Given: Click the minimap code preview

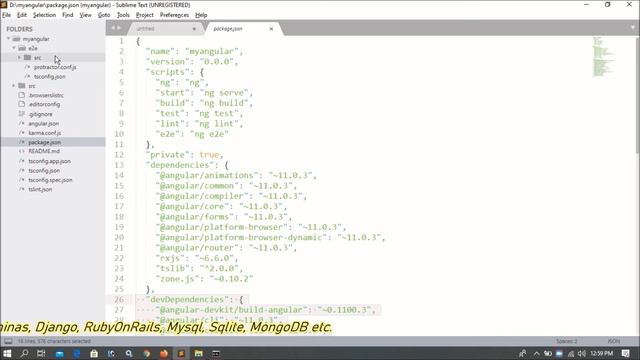Looking at the screenshot, I should [603, 57].
